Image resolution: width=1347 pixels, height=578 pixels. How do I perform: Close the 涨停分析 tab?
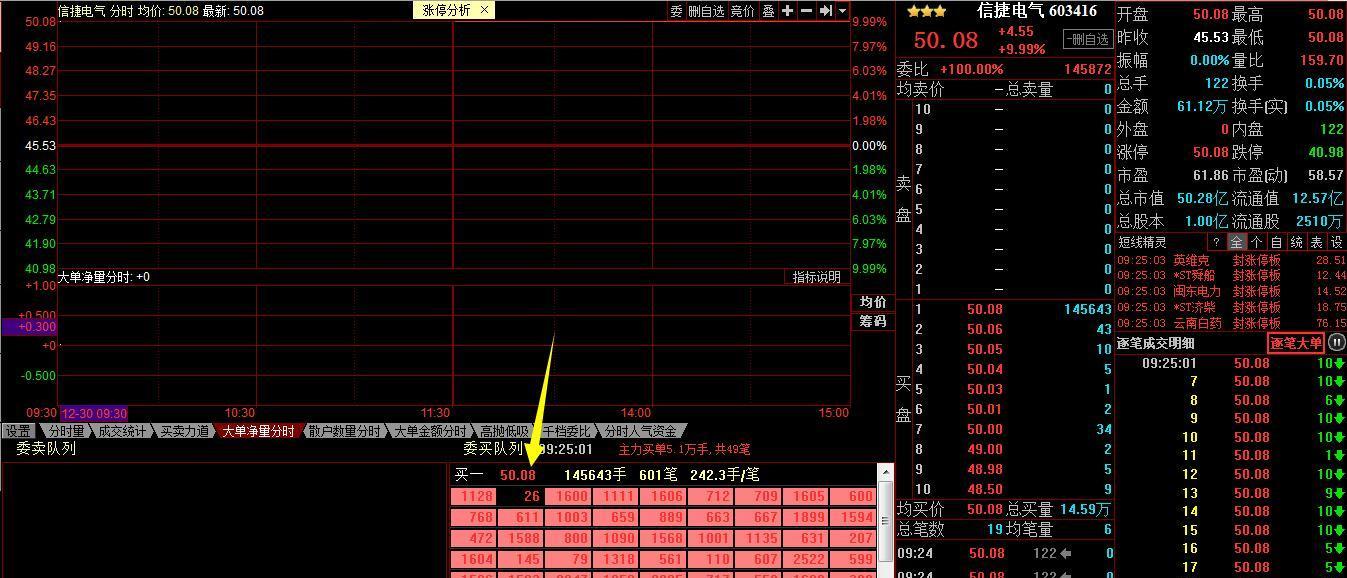pyautogui.click(x=485, y=10)
